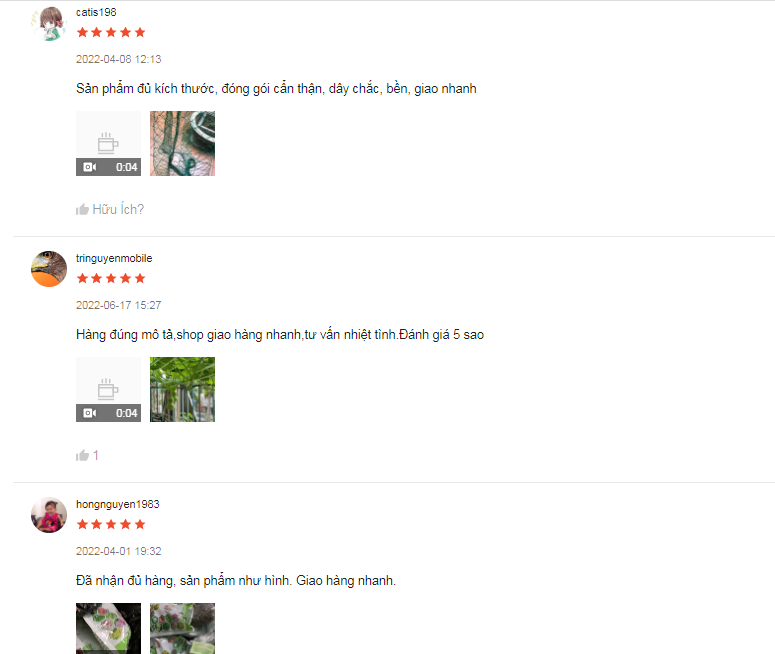Click tringuyenmobile's five-star rating
The height and width of the screenshot is (654, 775).
[111, 278]
